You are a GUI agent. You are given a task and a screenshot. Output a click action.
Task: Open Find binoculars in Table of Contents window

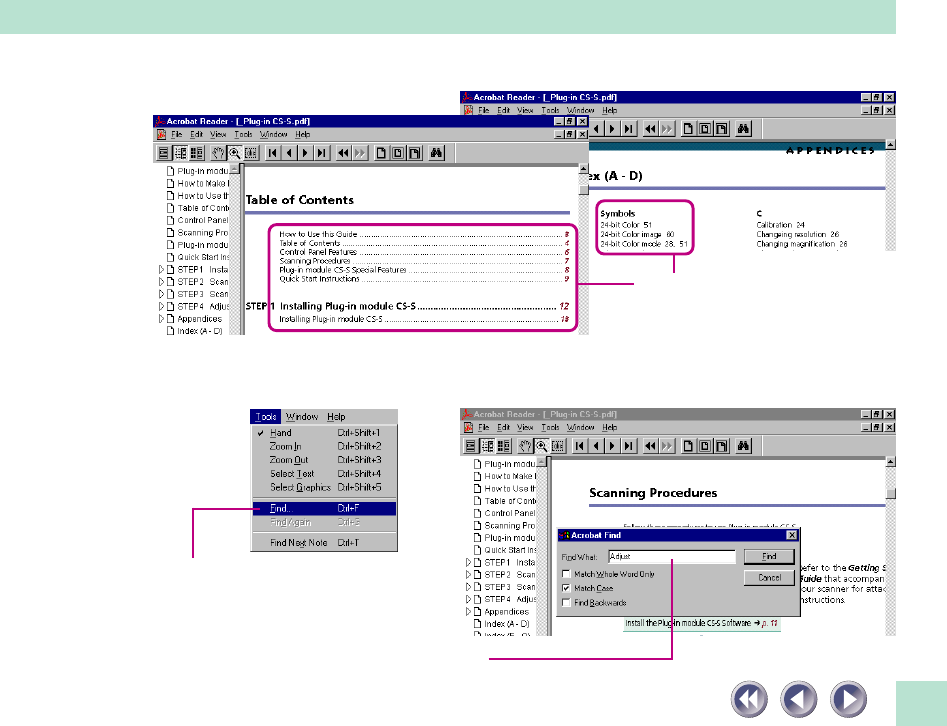(x=436, y=153)
